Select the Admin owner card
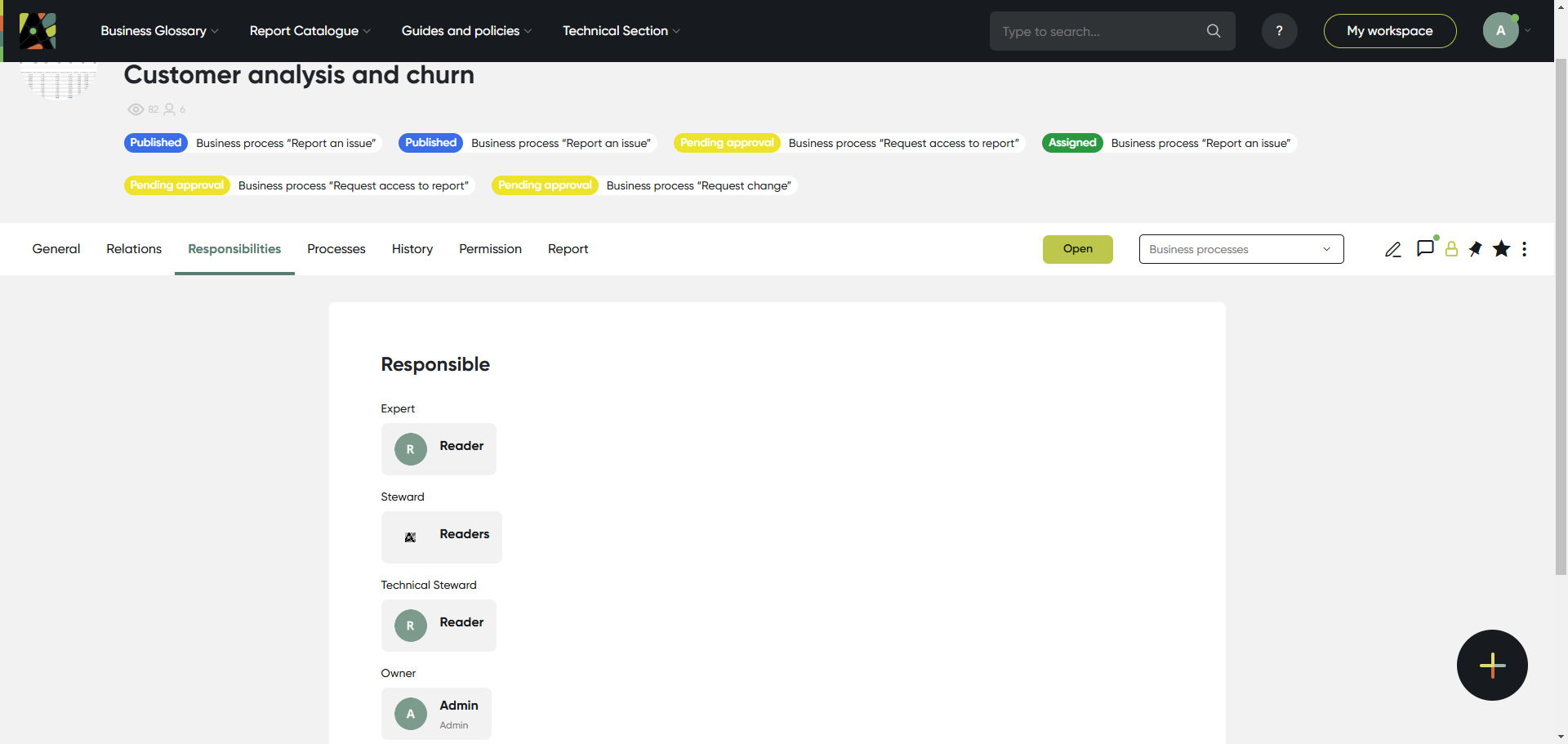The height and width of the screenshot is (744, 1568). pos(436,713)
